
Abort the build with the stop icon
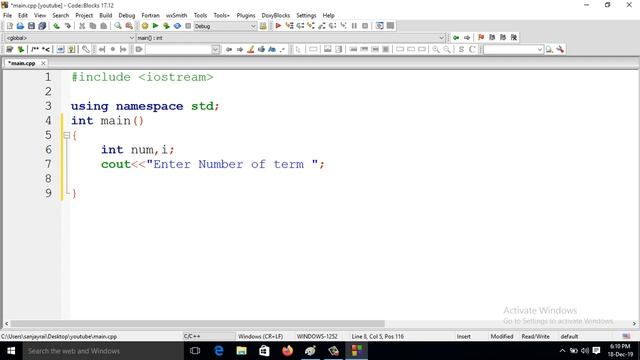coord(188,26)
